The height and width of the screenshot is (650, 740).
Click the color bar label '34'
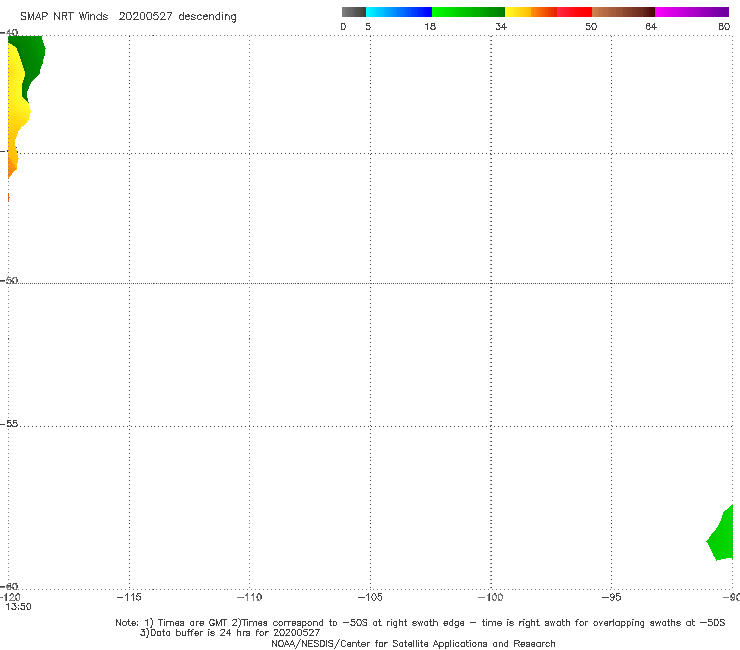(x=501, y=26)
